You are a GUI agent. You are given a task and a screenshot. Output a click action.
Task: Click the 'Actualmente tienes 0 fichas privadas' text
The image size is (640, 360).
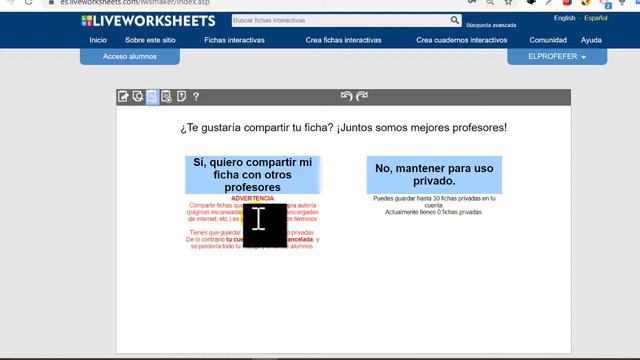coord(433,212)
